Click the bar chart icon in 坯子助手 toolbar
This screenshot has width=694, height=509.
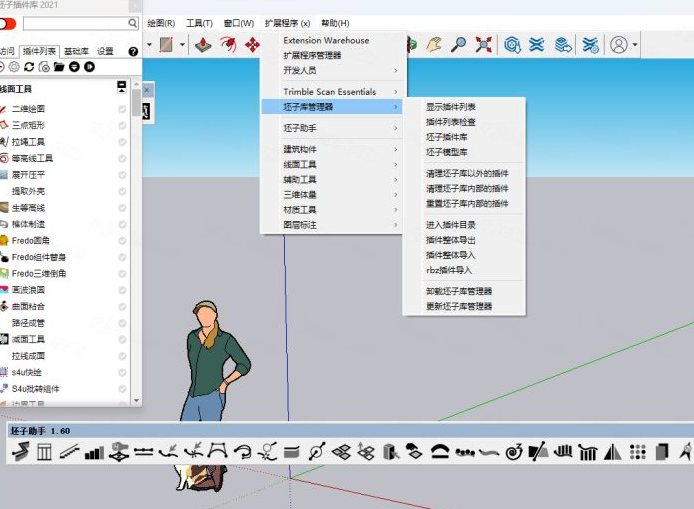coord(94,452)
